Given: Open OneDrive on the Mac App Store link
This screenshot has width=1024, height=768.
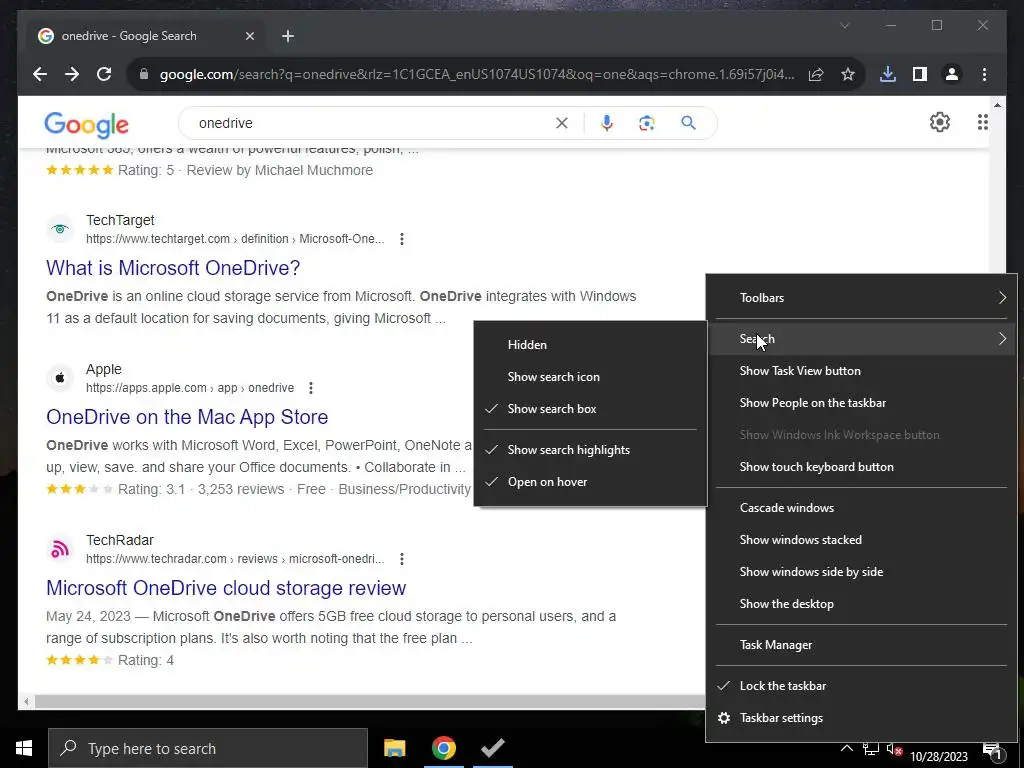Looking at the screenshot, I should click(187, 417).
